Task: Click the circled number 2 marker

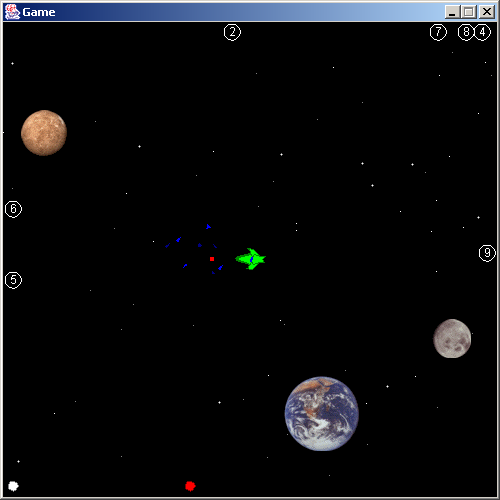Action: tap(232, 32)
